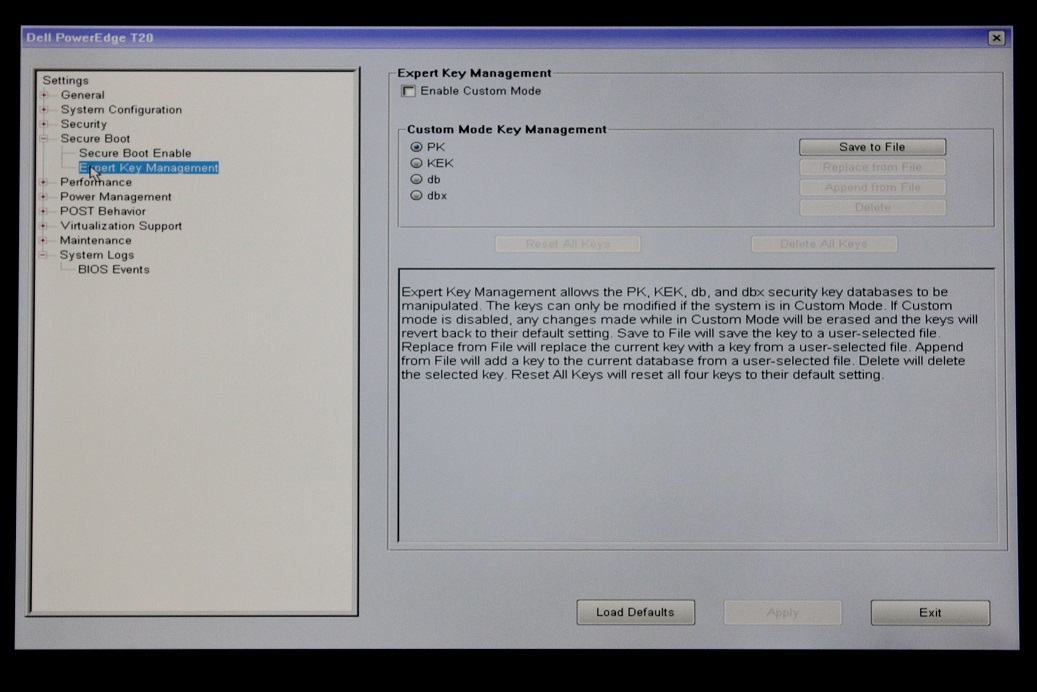This screenshot has height=692, width=1037.
Task: Click the Reset All Keys button
Action: (x=567, y=244)
